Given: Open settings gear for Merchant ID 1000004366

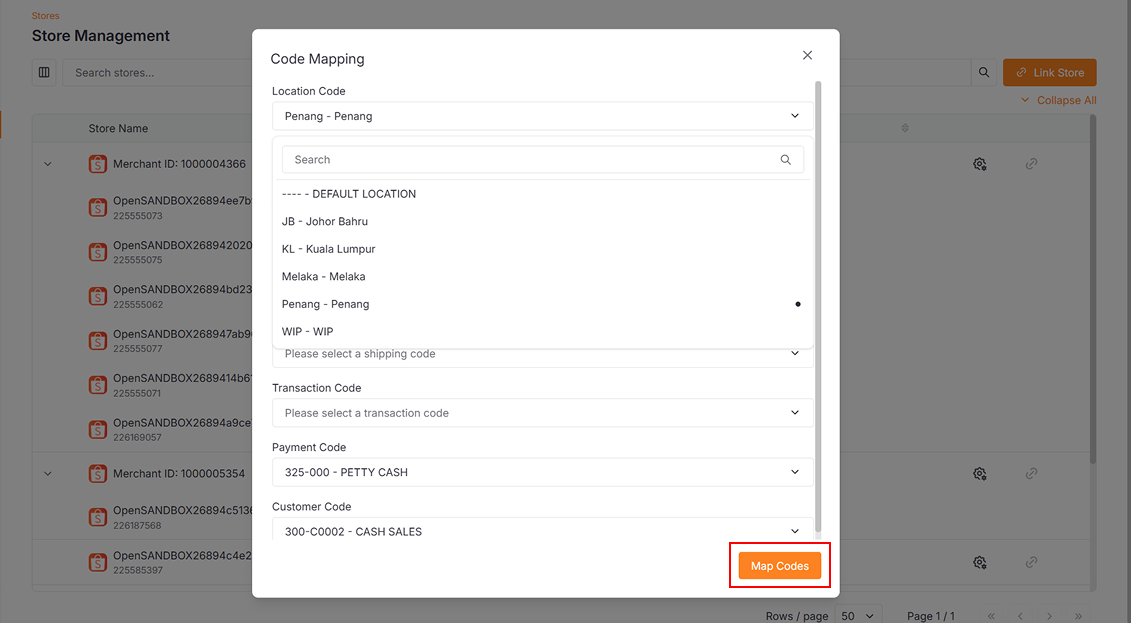Looking at the screenshot, I should 980,164.
